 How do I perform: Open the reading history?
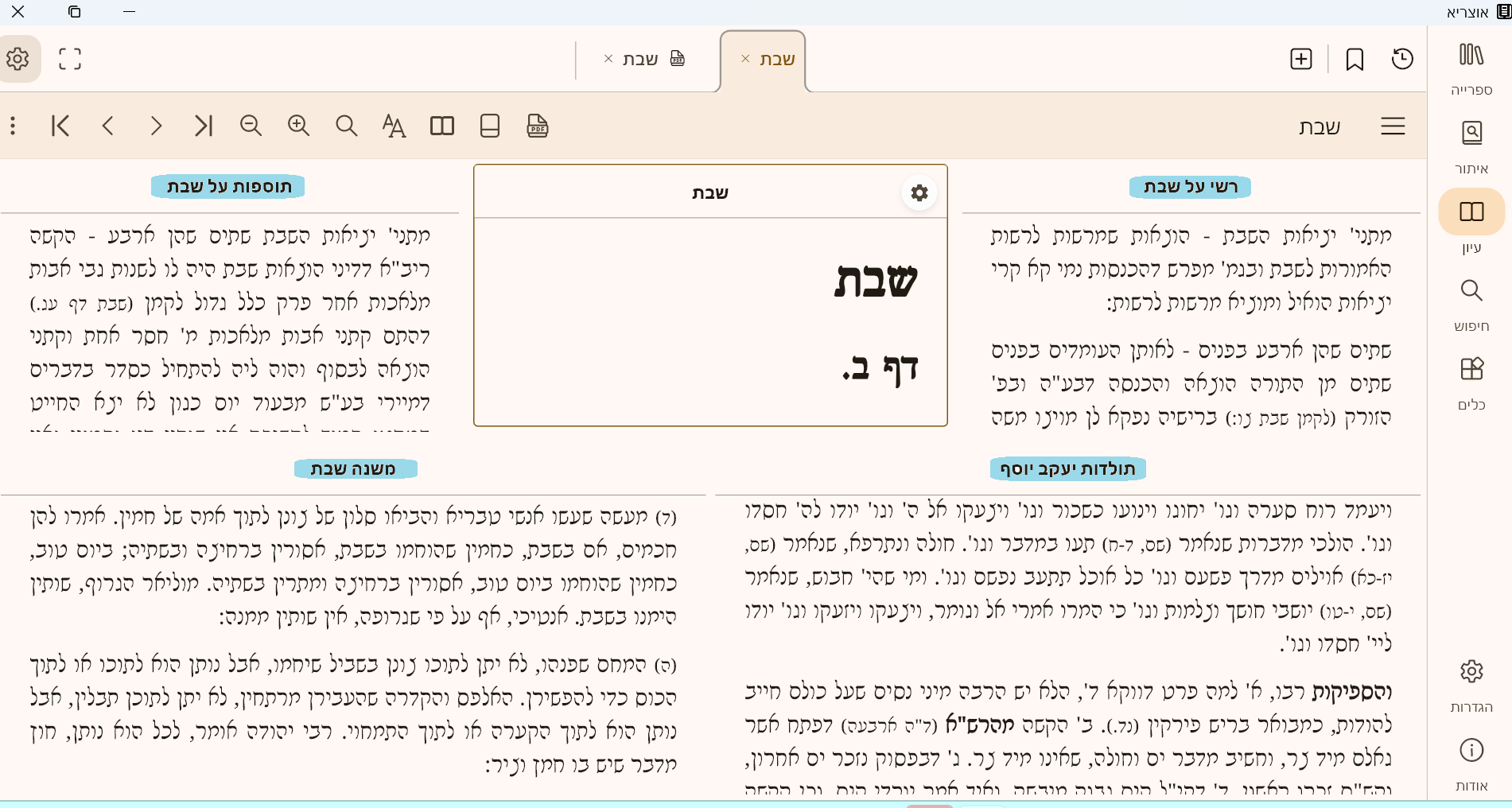pyautogui.click(x=1403, y=59)
